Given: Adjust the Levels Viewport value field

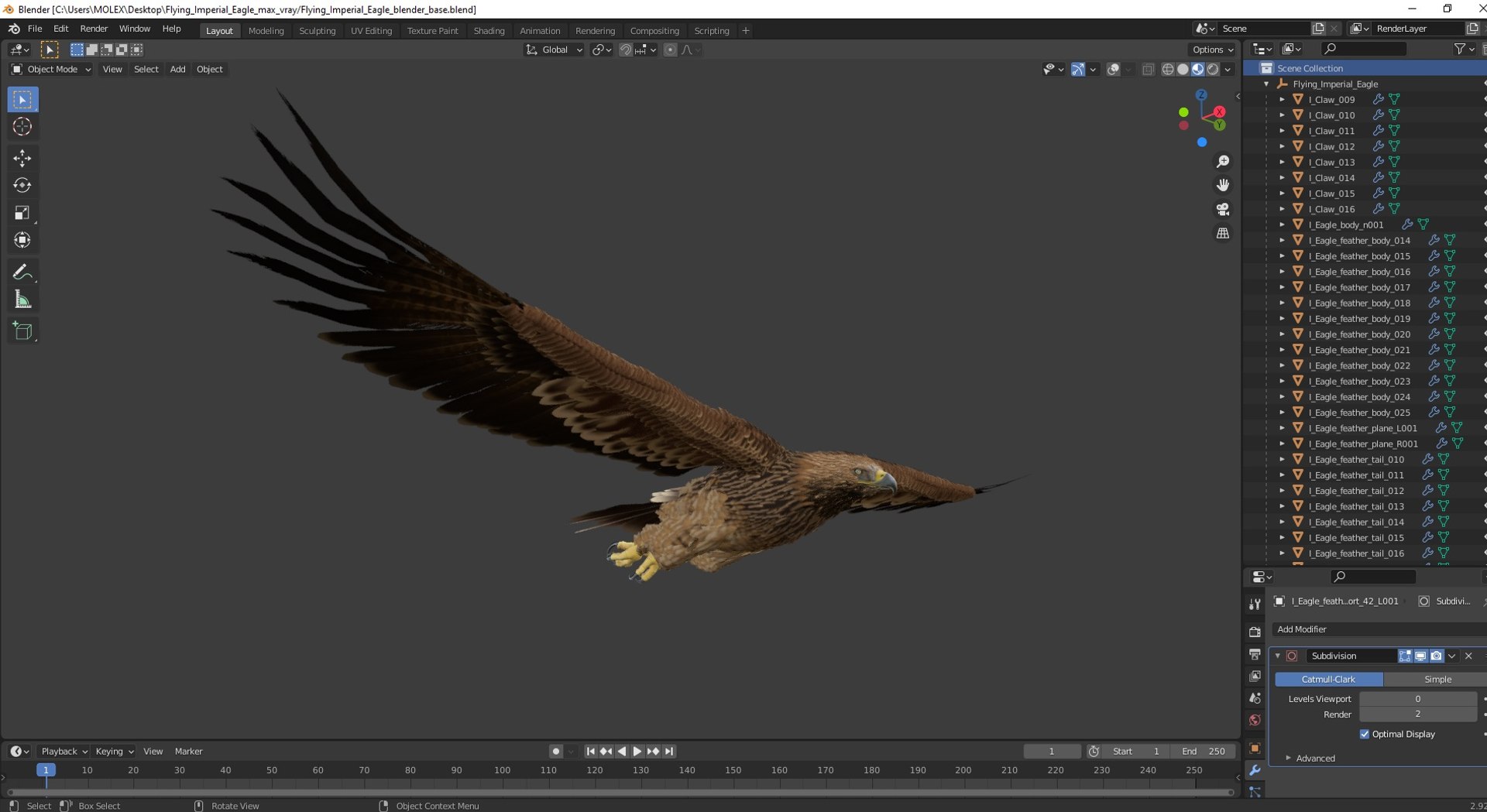Looking at the screenshot, I should pos(1417,699).
